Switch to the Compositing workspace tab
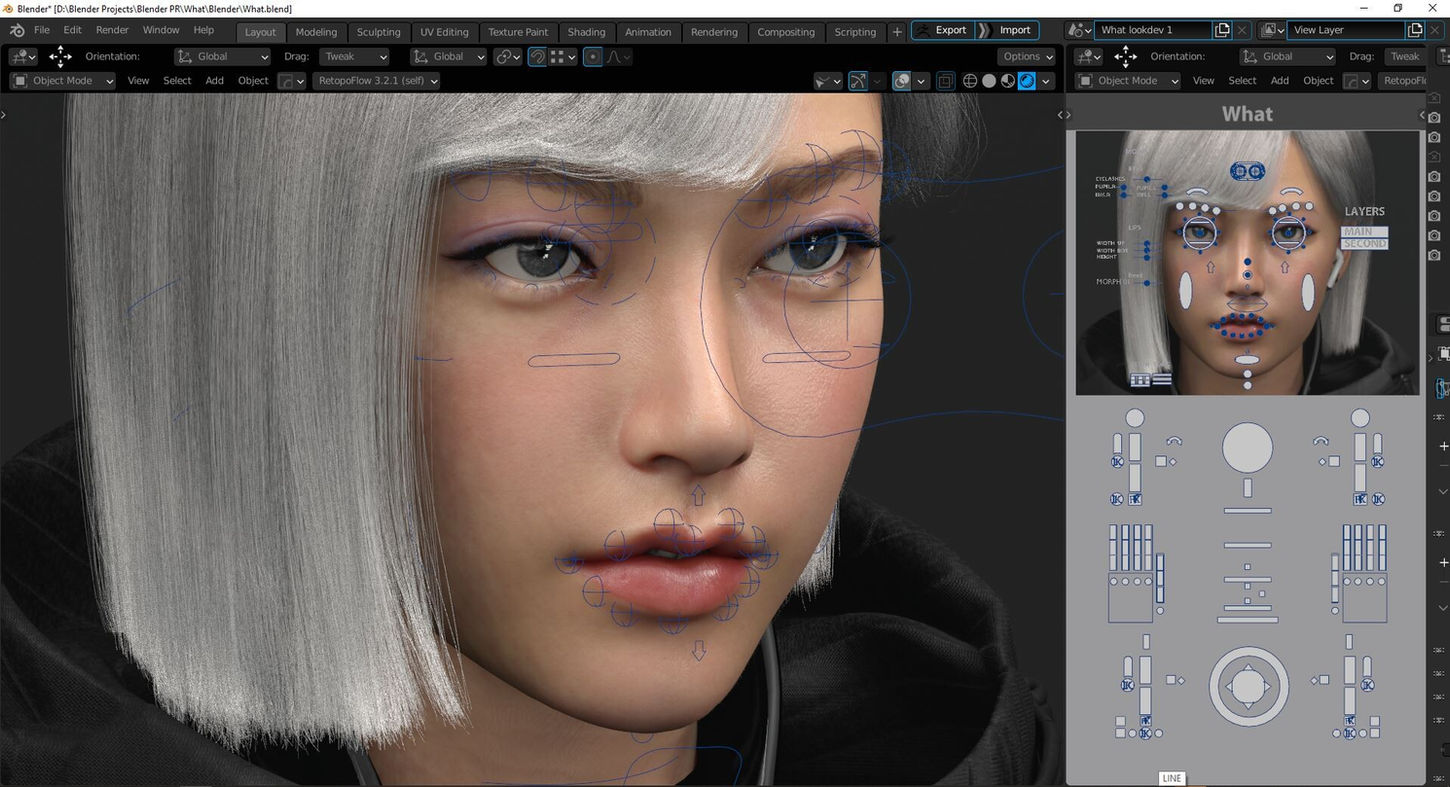Viewport: 1450px width, 787px height. point(786,32)
